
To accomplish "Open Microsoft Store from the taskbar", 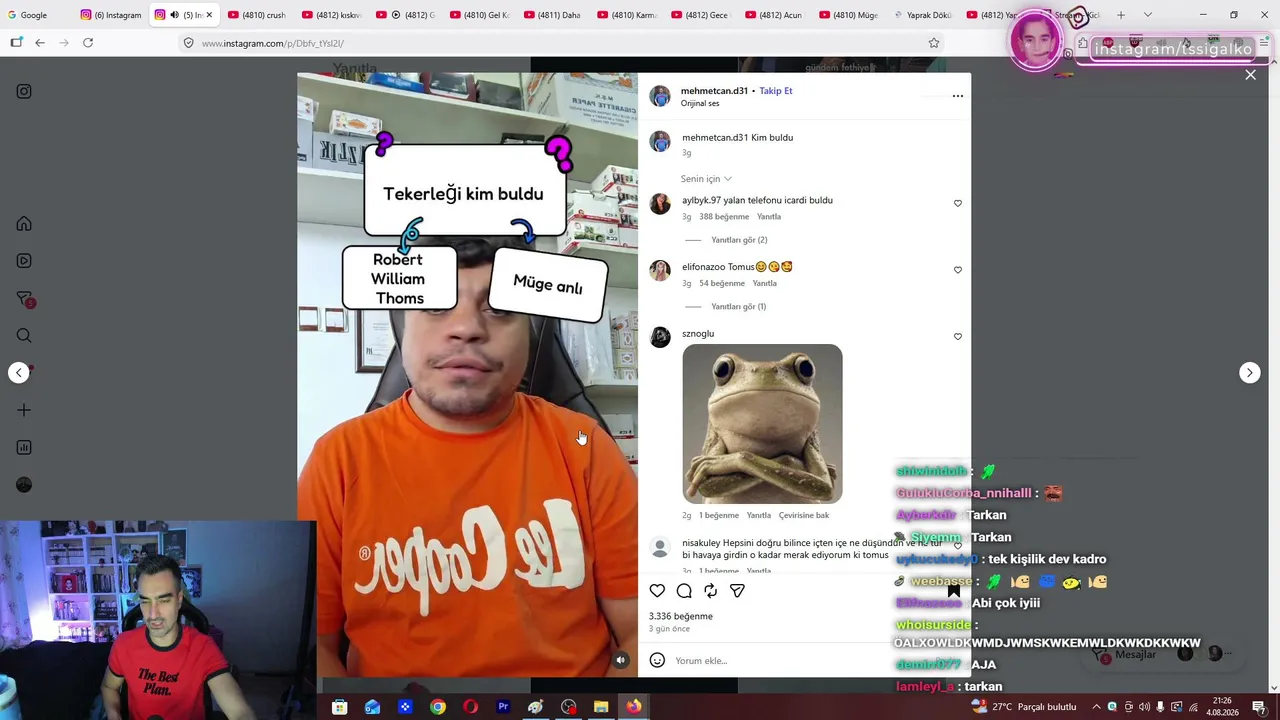I will point(339,707).
